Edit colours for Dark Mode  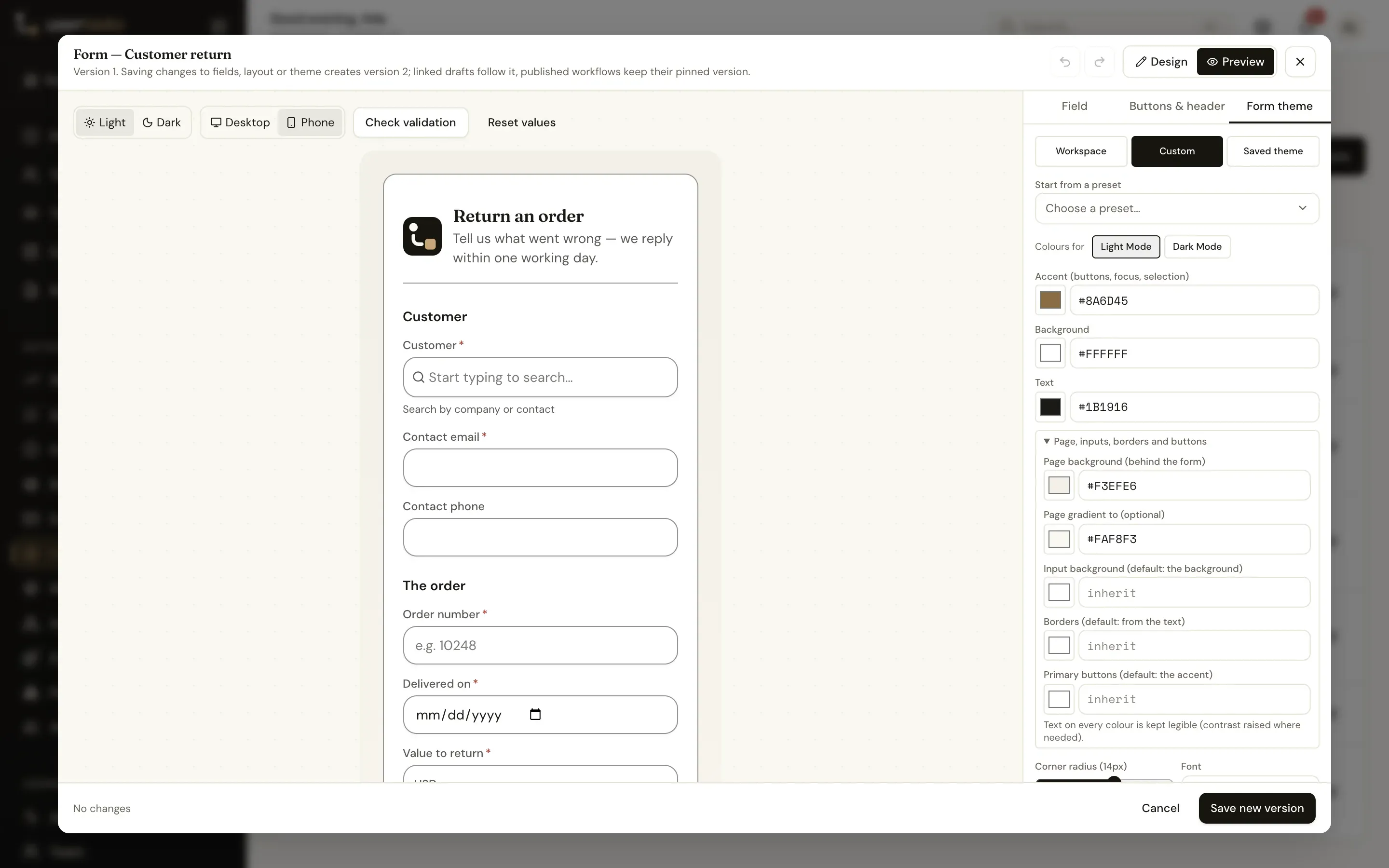[1197, 247]
